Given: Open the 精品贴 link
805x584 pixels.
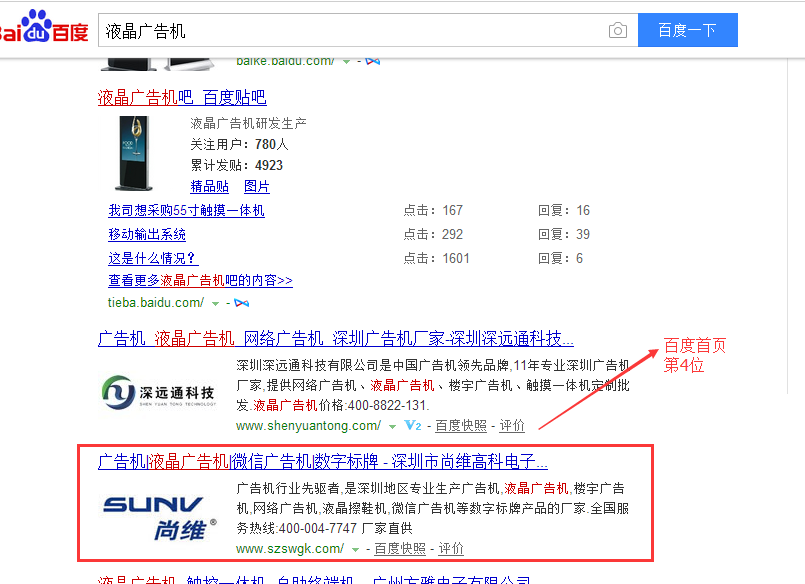Looking at the screenshot, I should click(210, 187).
